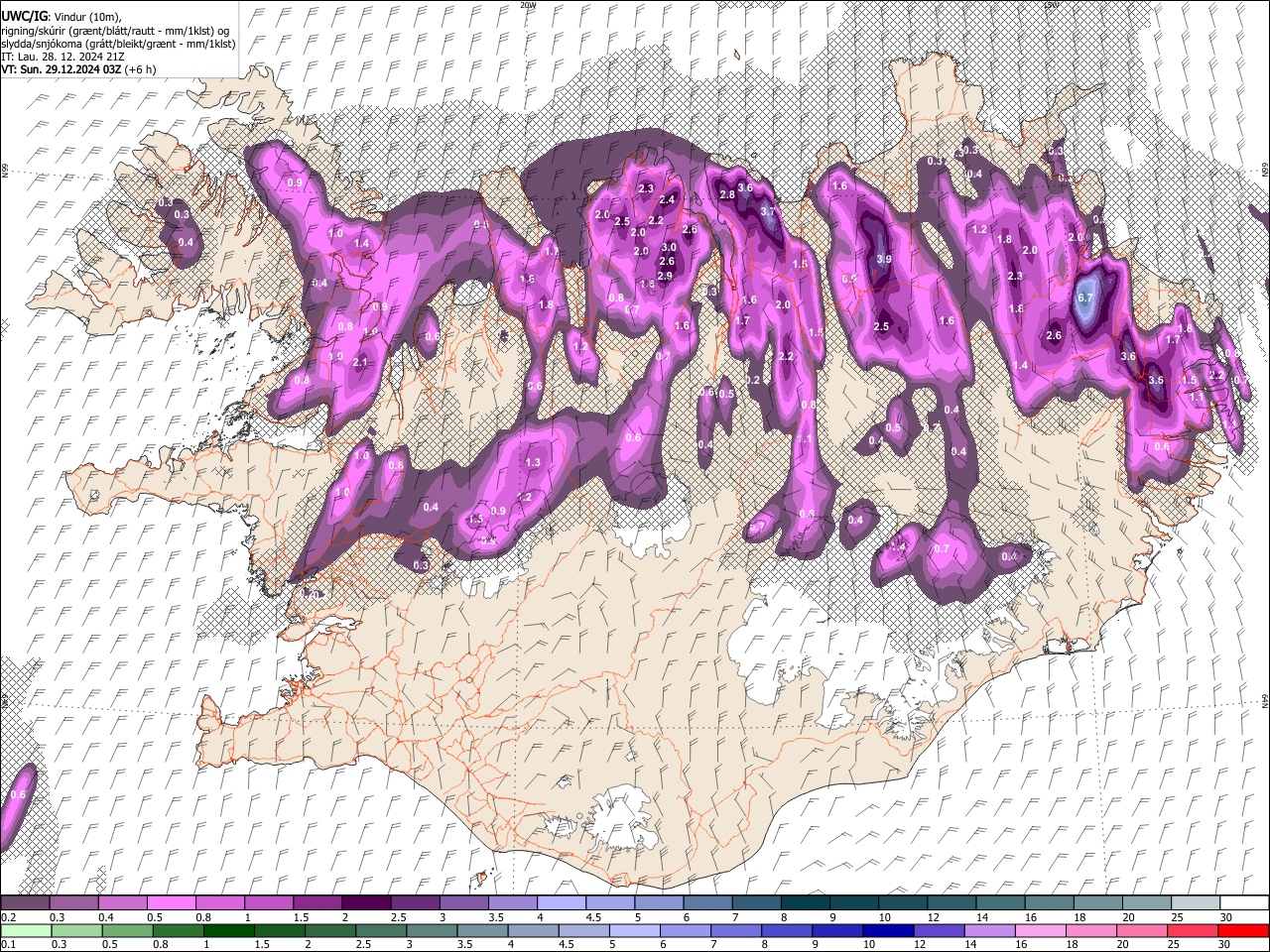Select the 'IT: Lau. 28. 12. 2024 21Z' line
The image size is (1270, 952).
tap(63, 57)
